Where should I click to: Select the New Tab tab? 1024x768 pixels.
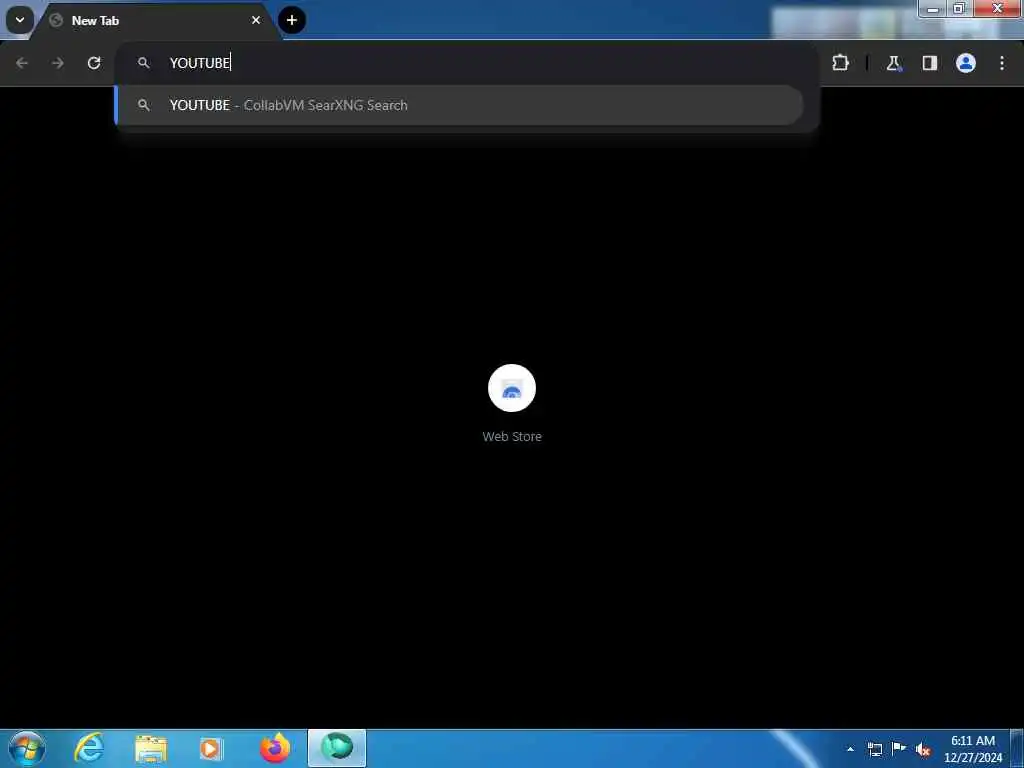coord(155,20)
